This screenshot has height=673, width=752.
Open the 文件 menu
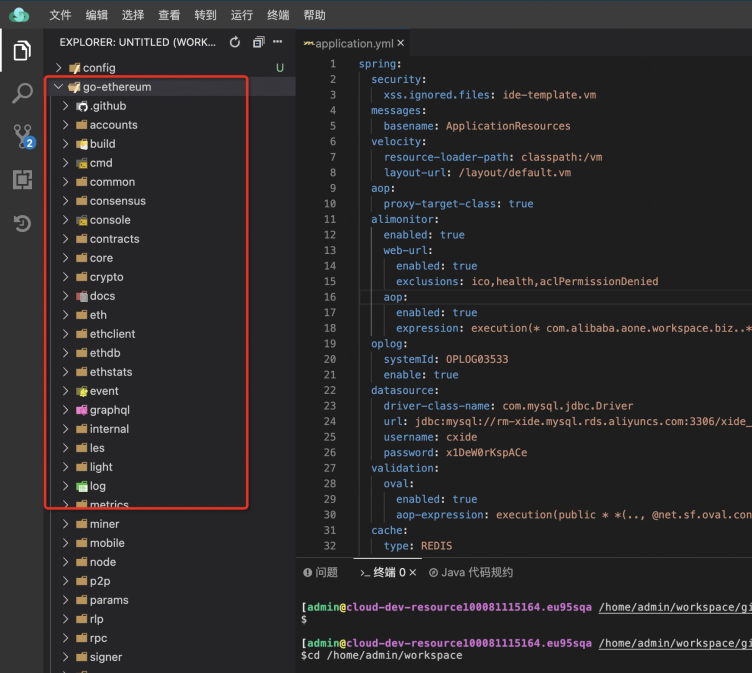[60, 15]
